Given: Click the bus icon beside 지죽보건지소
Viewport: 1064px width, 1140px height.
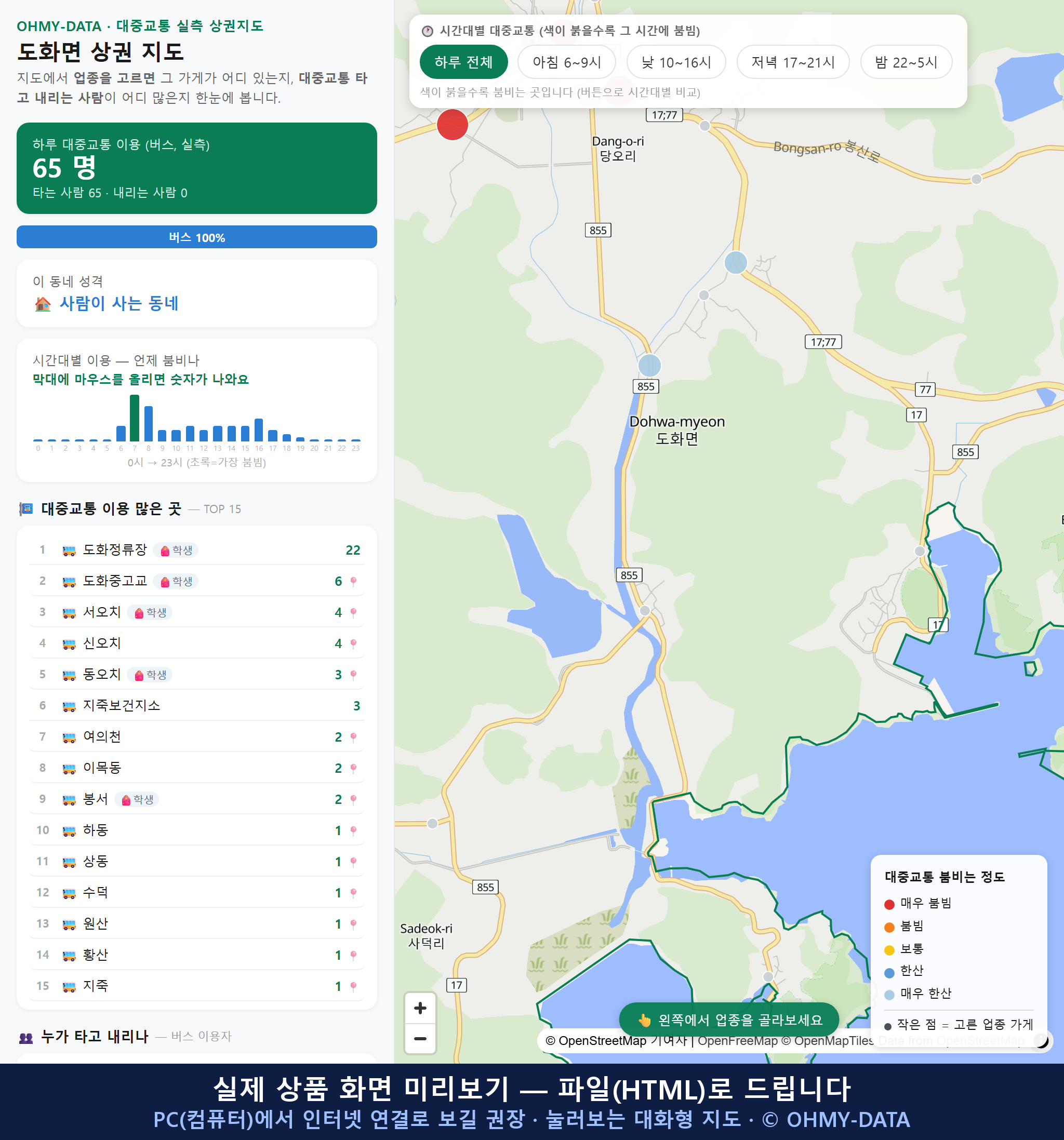Looking at the screenshot, I should point(69,706).
